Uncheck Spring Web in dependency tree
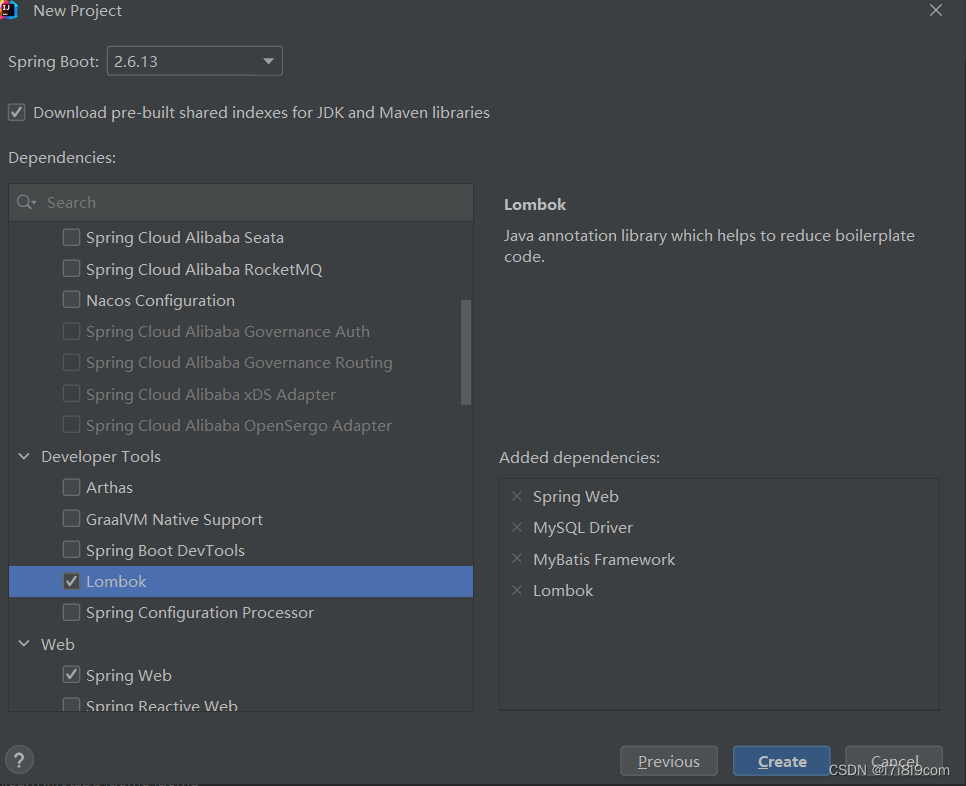 (x=71, y=675)
